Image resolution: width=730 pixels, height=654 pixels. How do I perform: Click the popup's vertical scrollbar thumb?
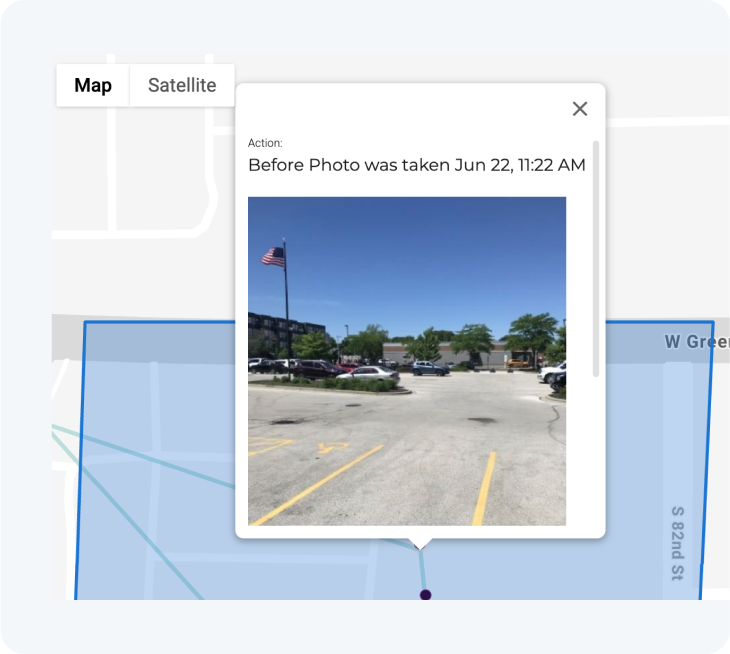pos(595,258)
